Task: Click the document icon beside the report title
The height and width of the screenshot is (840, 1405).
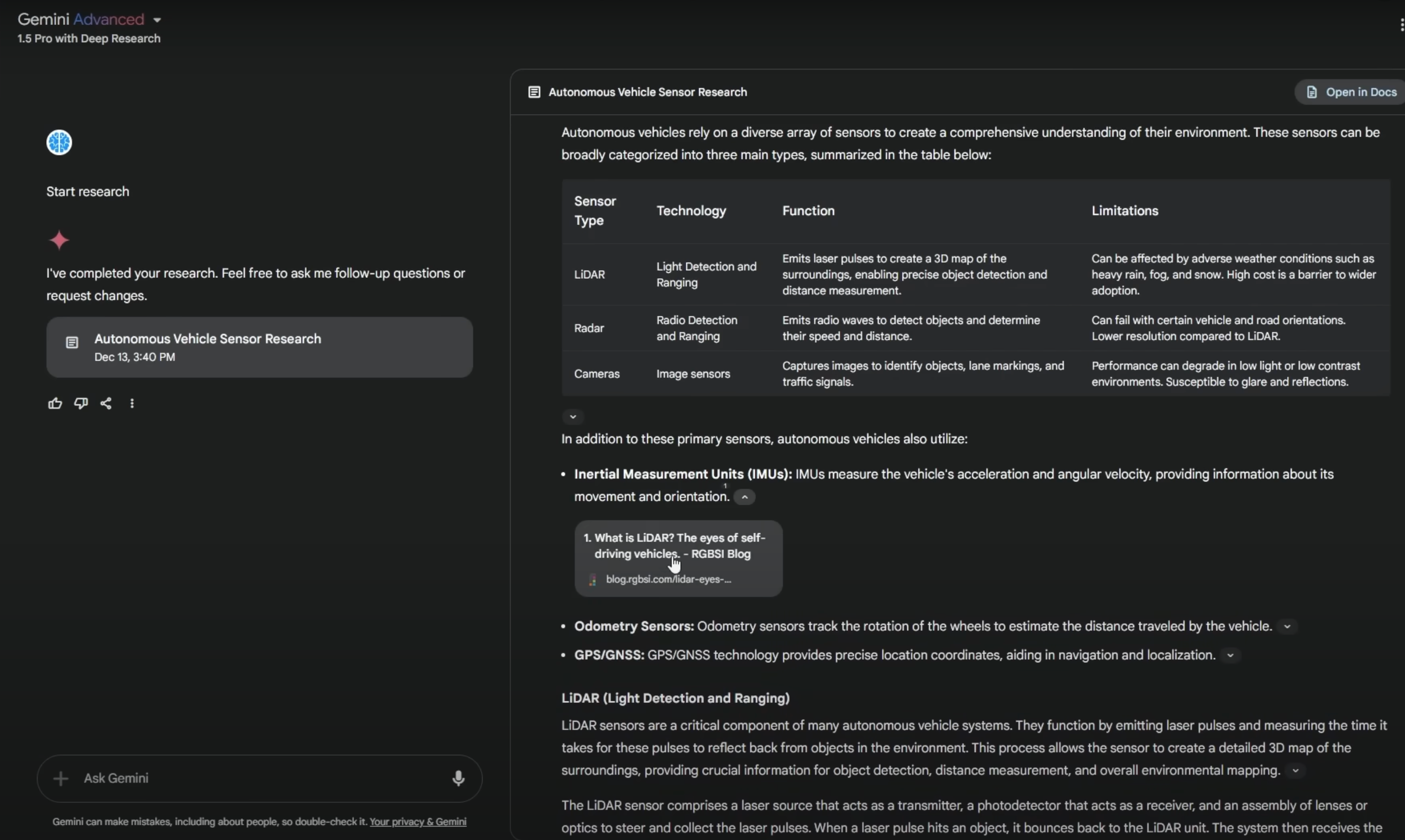Action: (x=534, y=92)
